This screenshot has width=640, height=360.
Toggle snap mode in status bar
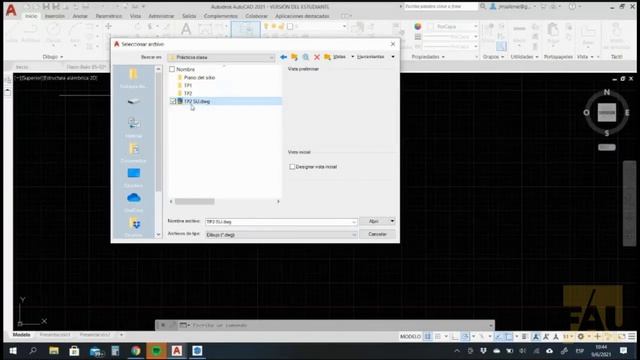tap(438, 336)
